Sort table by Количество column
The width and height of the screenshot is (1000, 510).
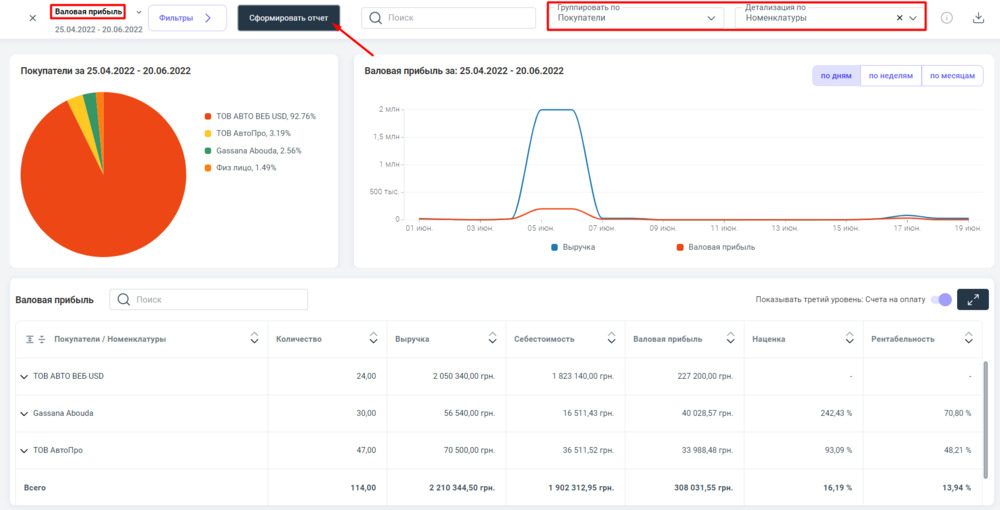(x=373, y=339)
